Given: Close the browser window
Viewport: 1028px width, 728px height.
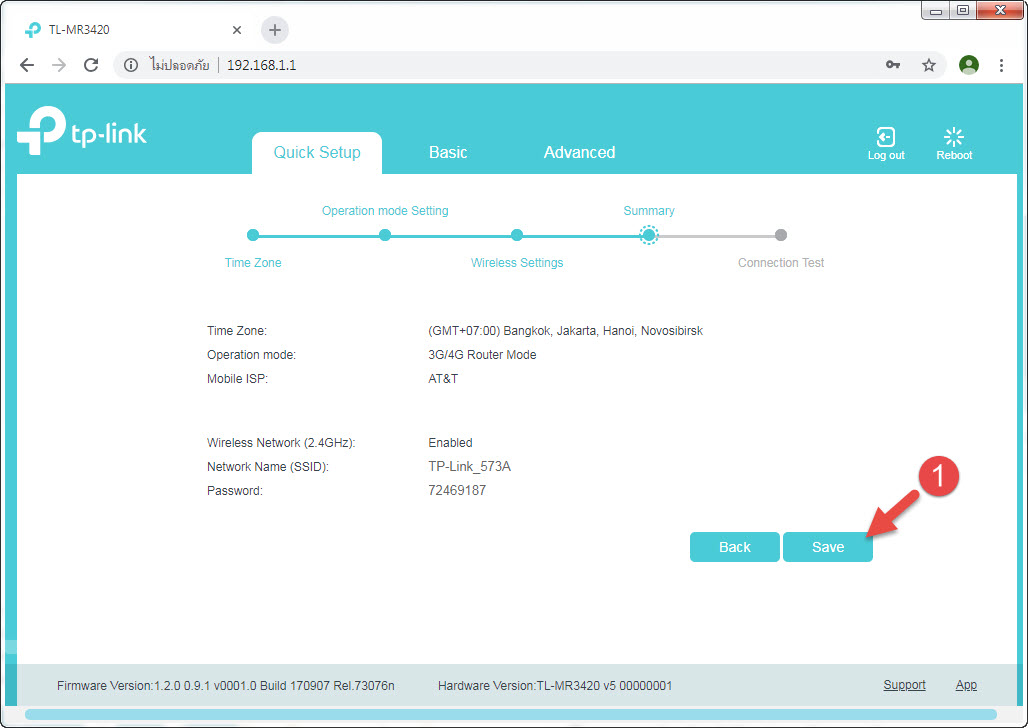Looking at the screenshot, I should coord(1000,10).
